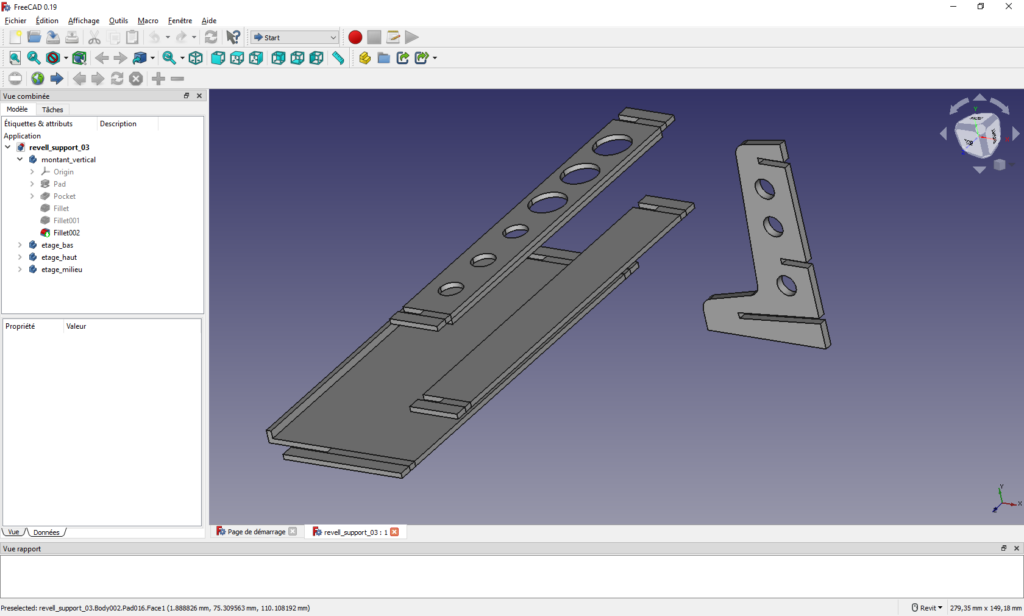The width and height of the screenshot is (1024, 616).
Task: Click the Description column header
Action: (x=118, y=123)
